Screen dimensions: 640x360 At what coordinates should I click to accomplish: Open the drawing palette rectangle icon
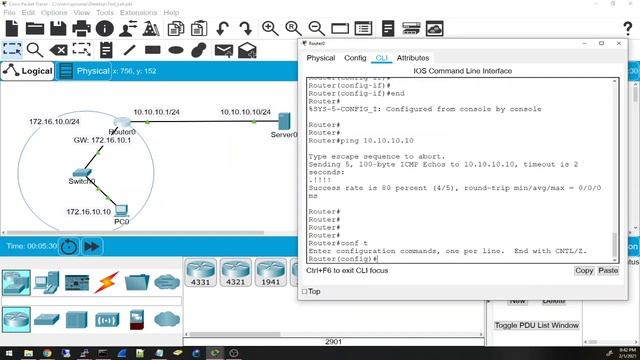(340, 29)
